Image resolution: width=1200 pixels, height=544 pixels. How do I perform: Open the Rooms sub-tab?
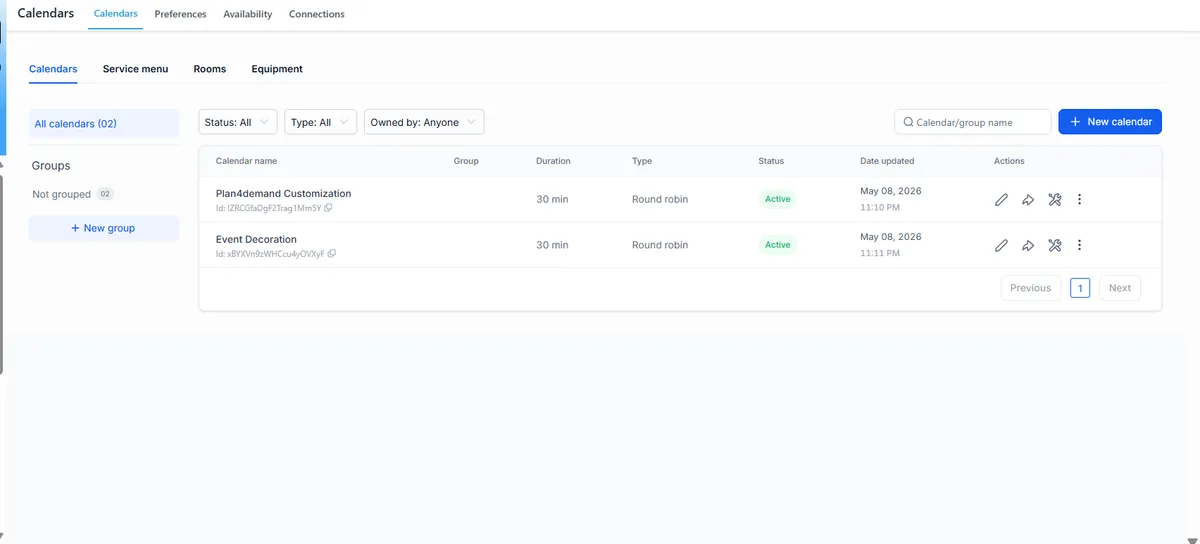[210, 69]
